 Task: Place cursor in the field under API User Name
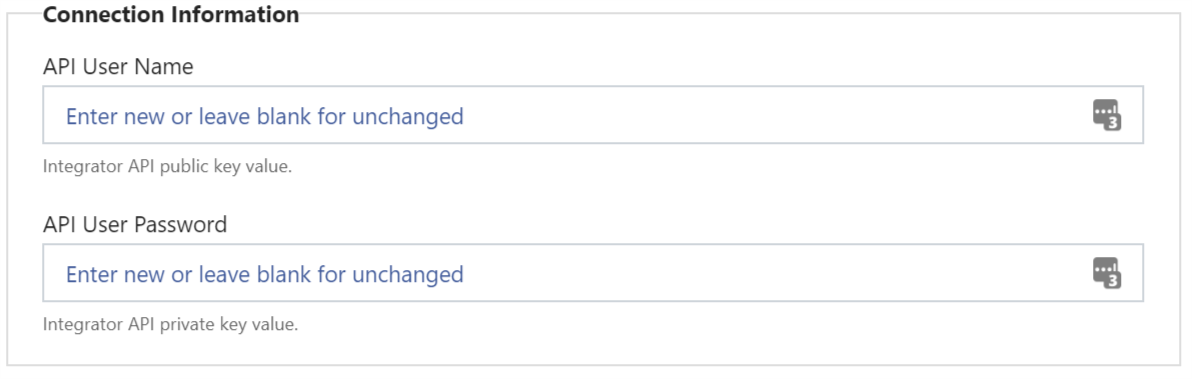pos(593,115)
